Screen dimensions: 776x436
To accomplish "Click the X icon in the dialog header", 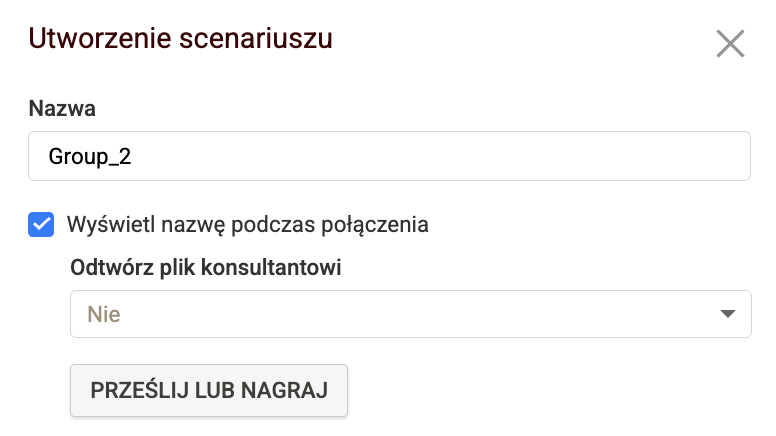I will [x=730, y=44].
